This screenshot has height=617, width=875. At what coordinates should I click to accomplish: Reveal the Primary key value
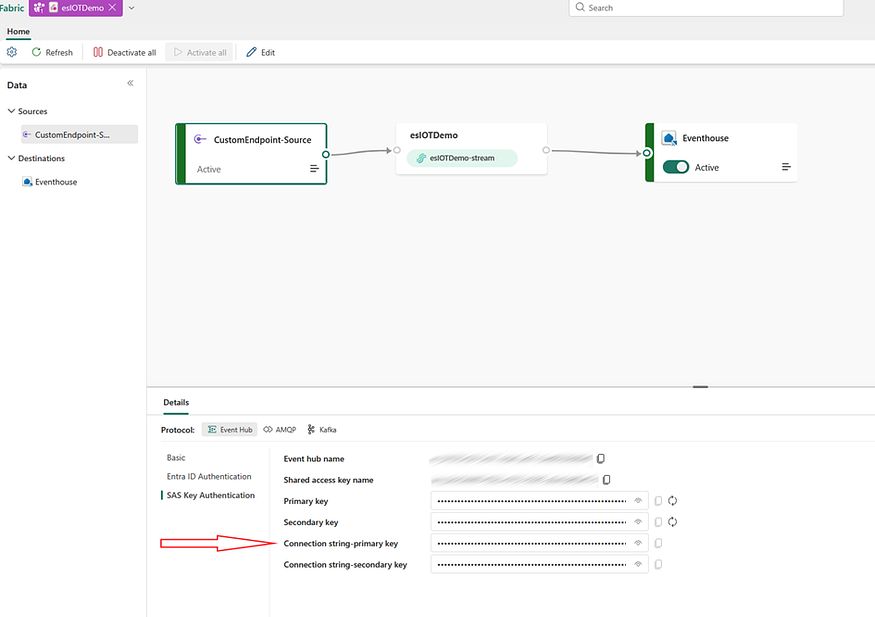coord(638,501)
